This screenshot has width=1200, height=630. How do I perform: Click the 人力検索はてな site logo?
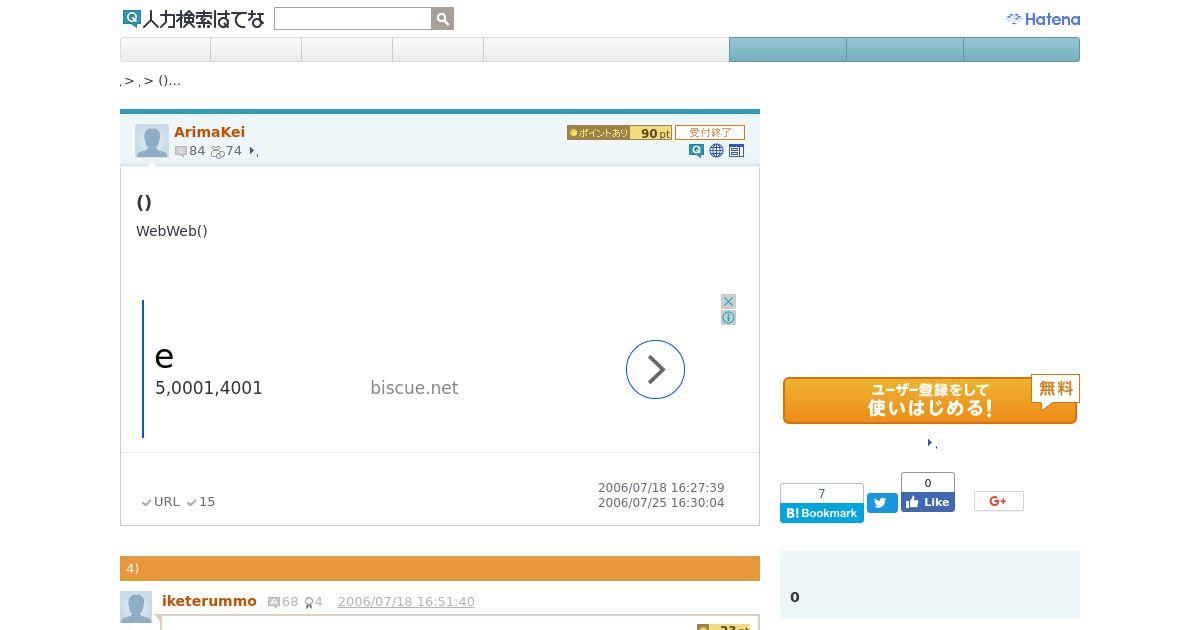(x=194, y=19)
